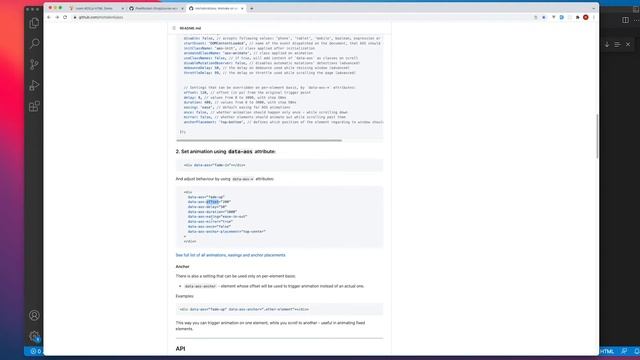Open Extensions view in VS Code activity bar
The image size is (640, 360).
click(x=34, y=107)
